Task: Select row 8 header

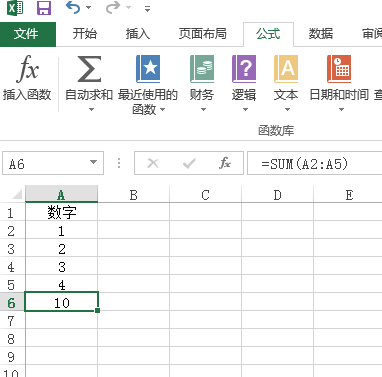Action: pos(12,338)
